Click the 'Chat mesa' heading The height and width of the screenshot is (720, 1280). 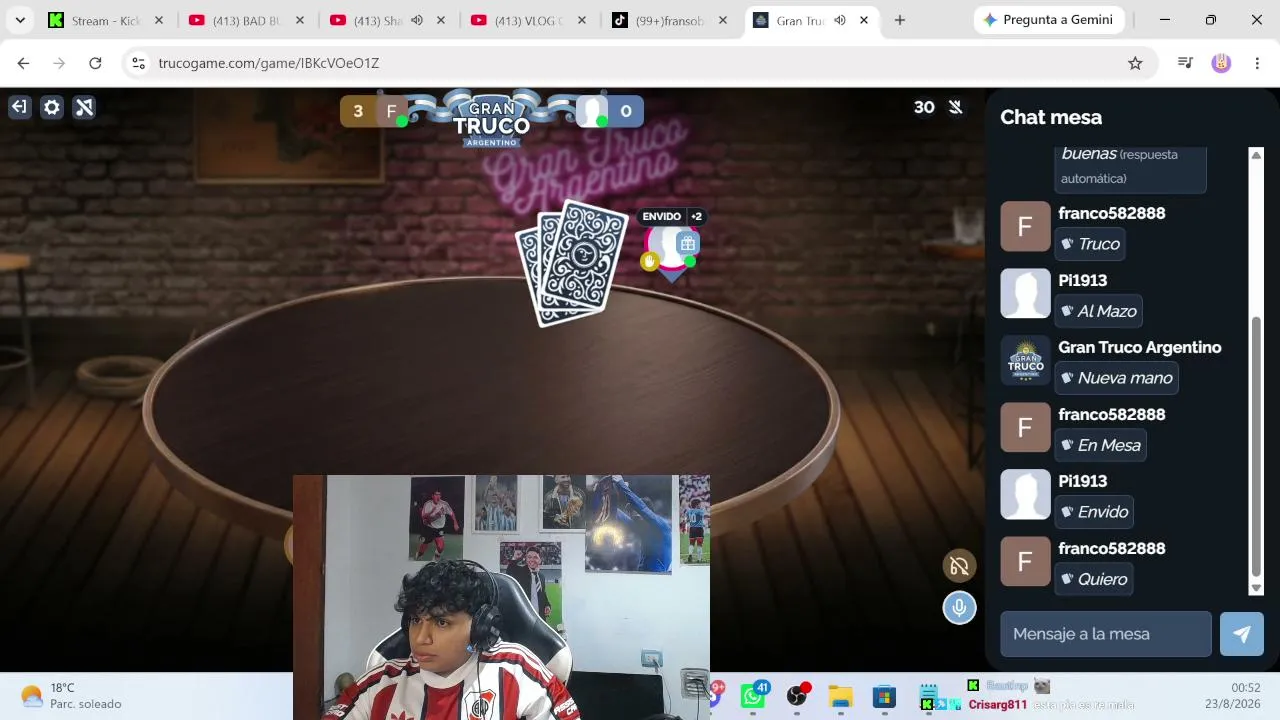pos(1051,117)
